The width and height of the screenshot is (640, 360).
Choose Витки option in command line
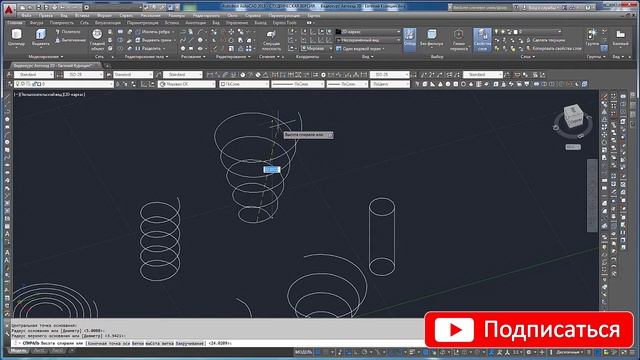click(x=138, y=343)
